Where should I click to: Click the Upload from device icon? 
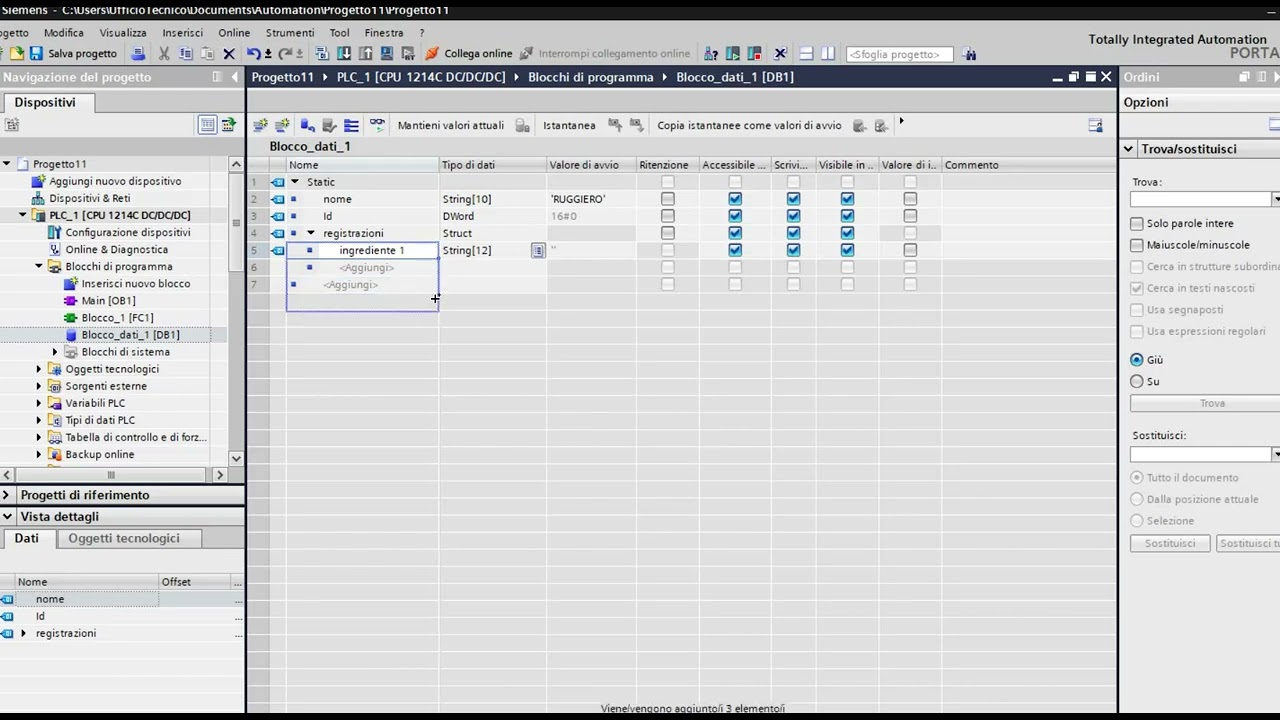pyautogui.click(x=366, y=54)
